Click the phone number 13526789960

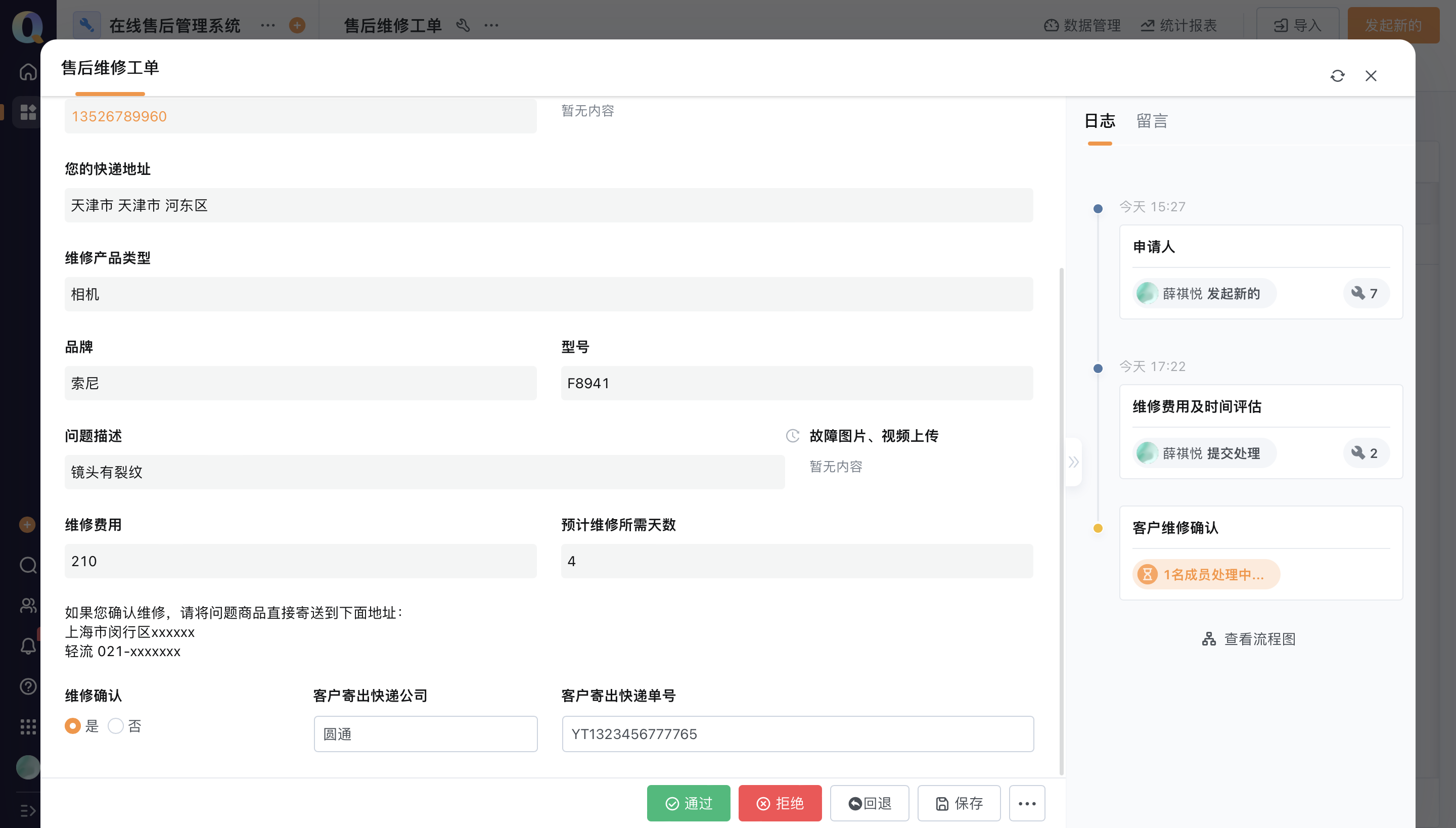[119, 116]
